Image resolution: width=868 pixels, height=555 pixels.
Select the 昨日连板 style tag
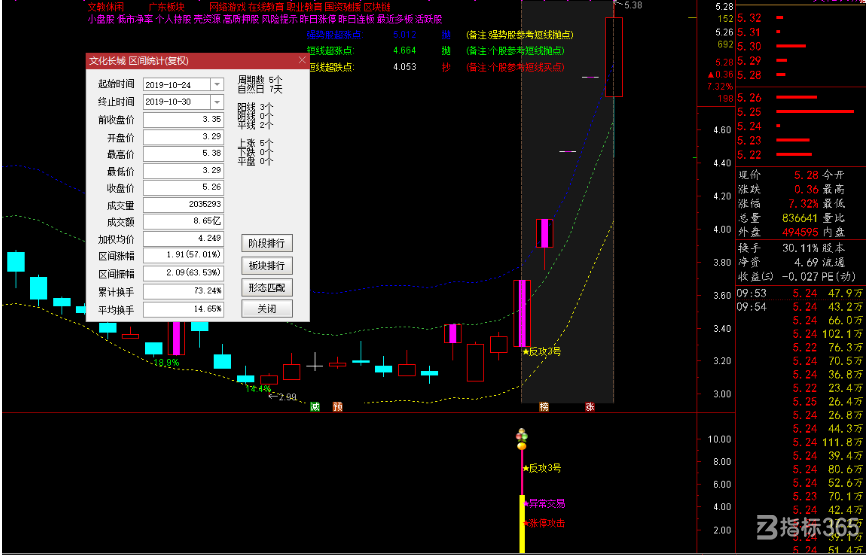[356, 19]
